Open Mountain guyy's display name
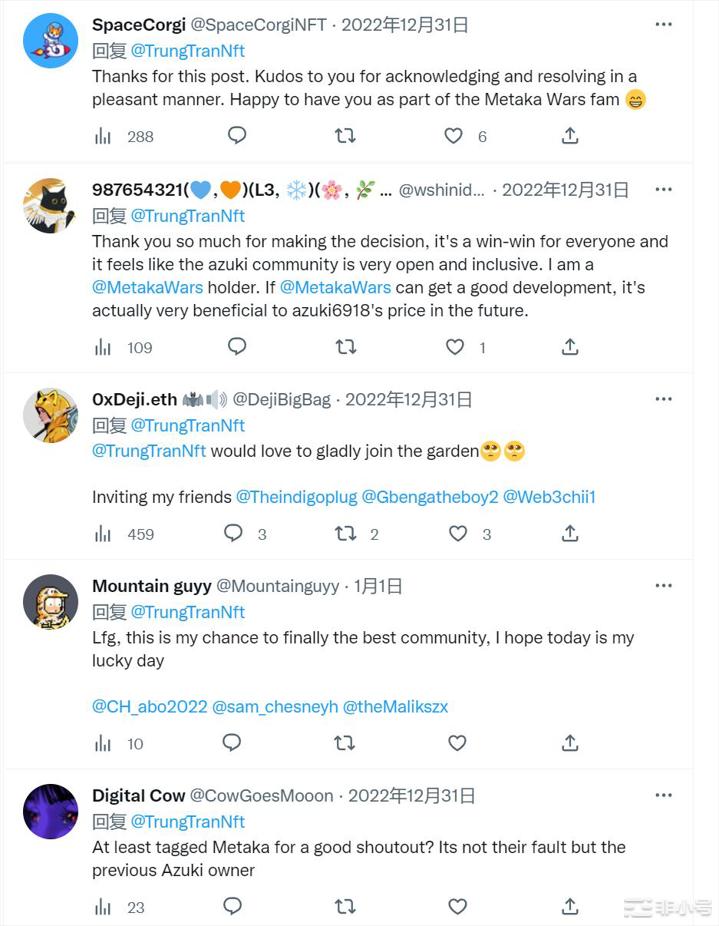This screenshot has height=926, width=719. pyautogui.click(x=152, y=586)
